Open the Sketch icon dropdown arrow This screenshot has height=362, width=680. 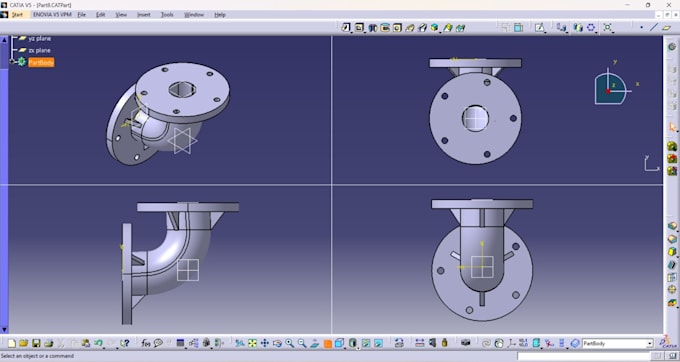pos(545,32)
